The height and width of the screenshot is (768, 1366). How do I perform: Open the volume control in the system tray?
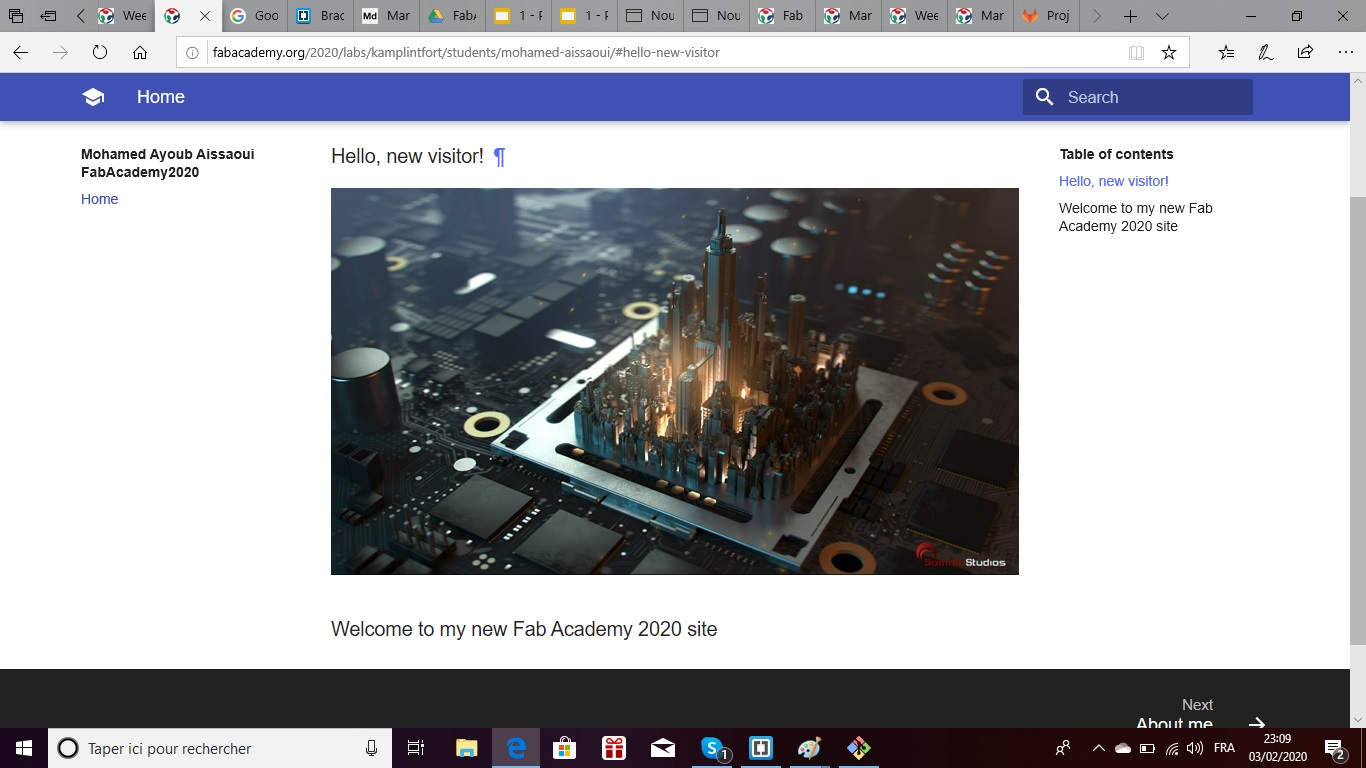pos(1195,748)
